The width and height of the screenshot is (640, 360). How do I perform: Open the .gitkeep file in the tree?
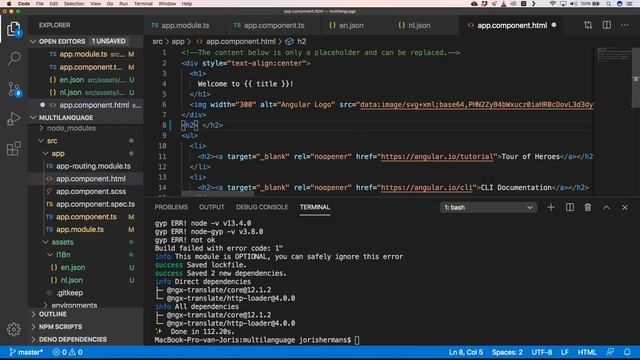coord(70,293)
